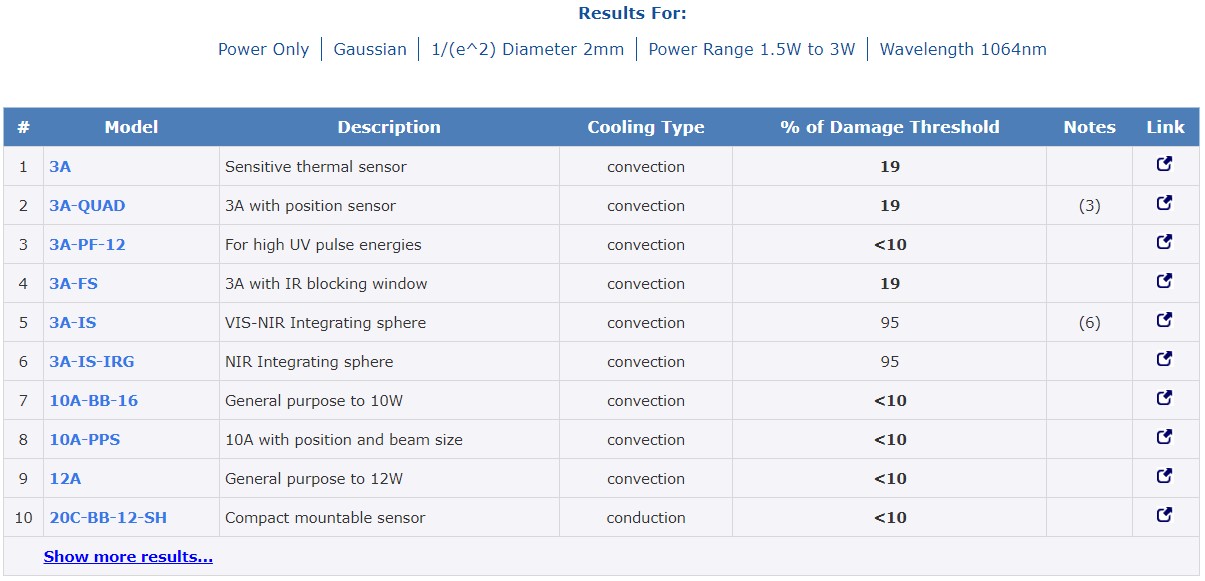View note (6) for 3A-IS
The image size is (1205, 581).
pos(1089,323)
